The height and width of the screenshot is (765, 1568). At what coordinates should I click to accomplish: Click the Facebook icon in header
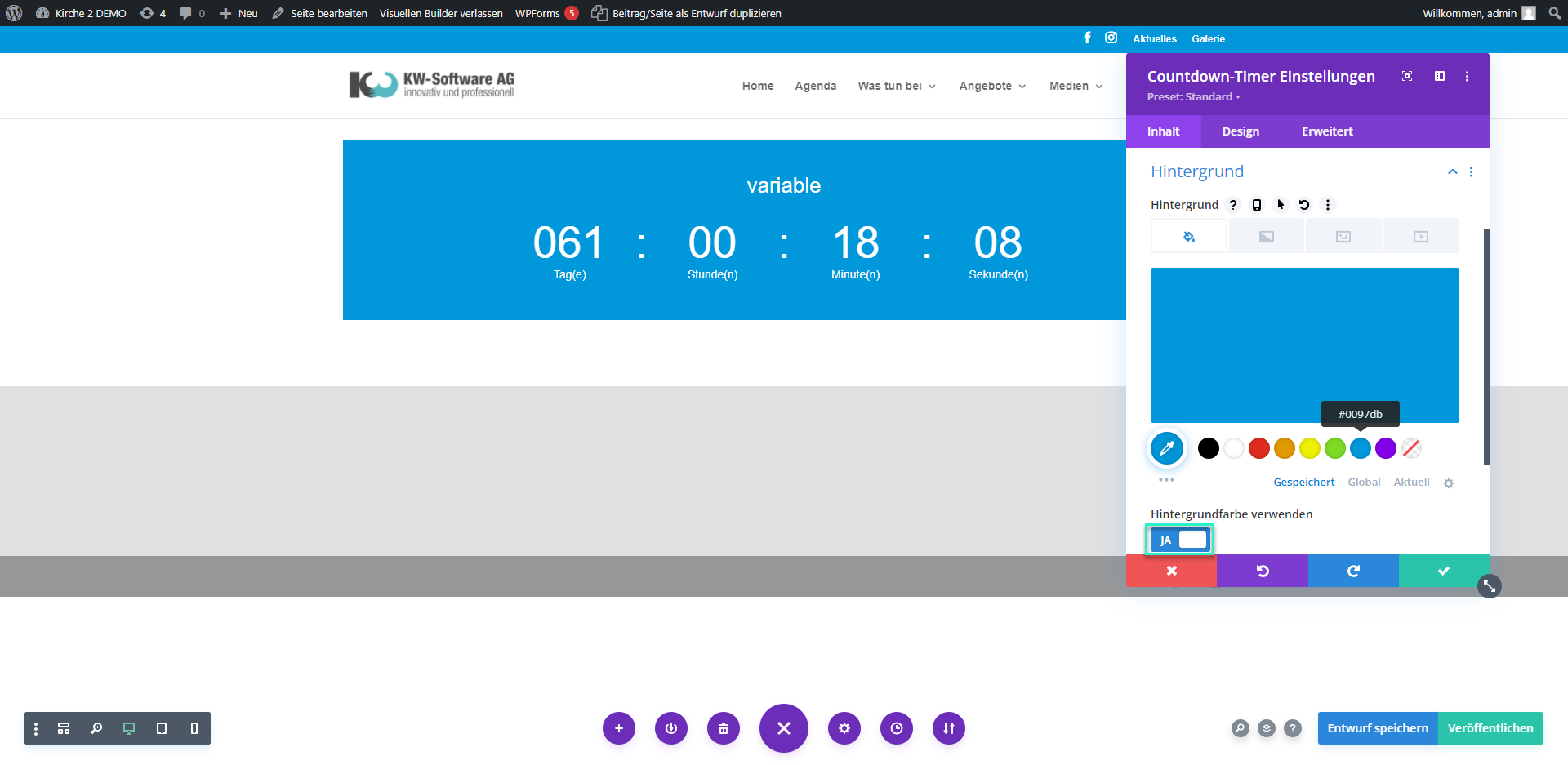coord(1087,38)
